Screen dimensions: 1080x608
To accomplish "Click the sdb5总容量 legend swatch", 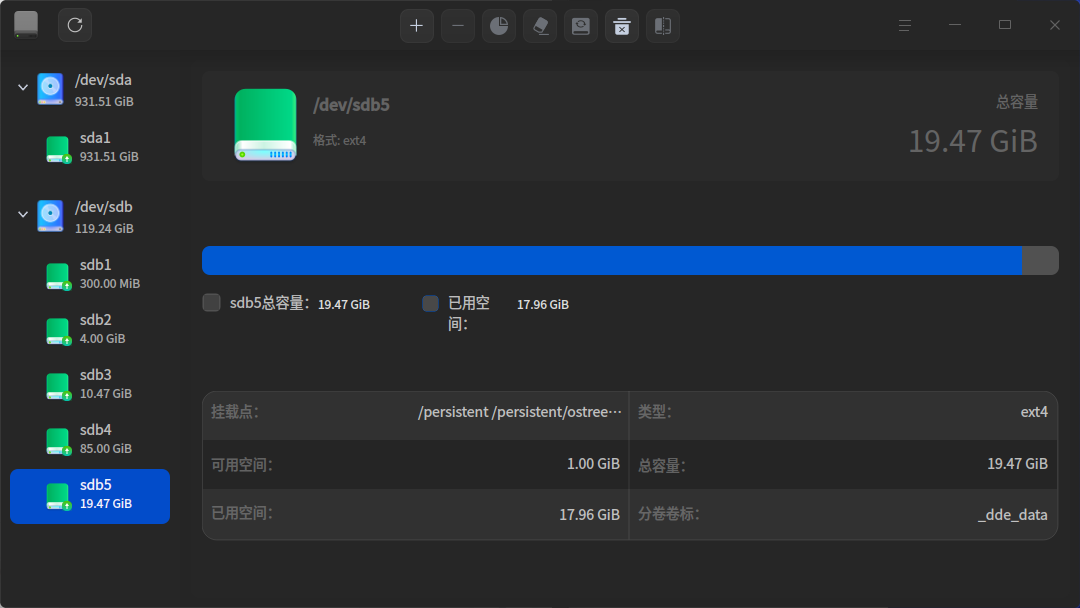I will 211,302.
